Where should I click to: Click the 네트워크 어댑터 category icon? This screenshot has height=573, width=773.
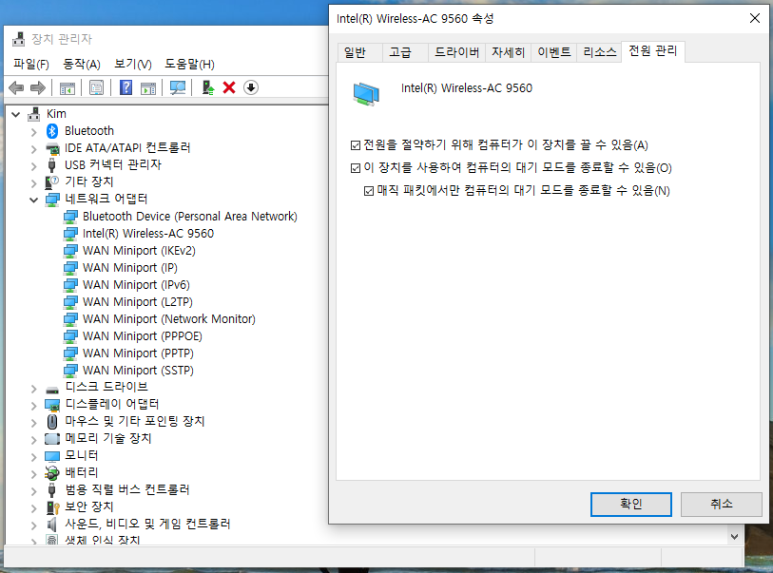(52, 199)
